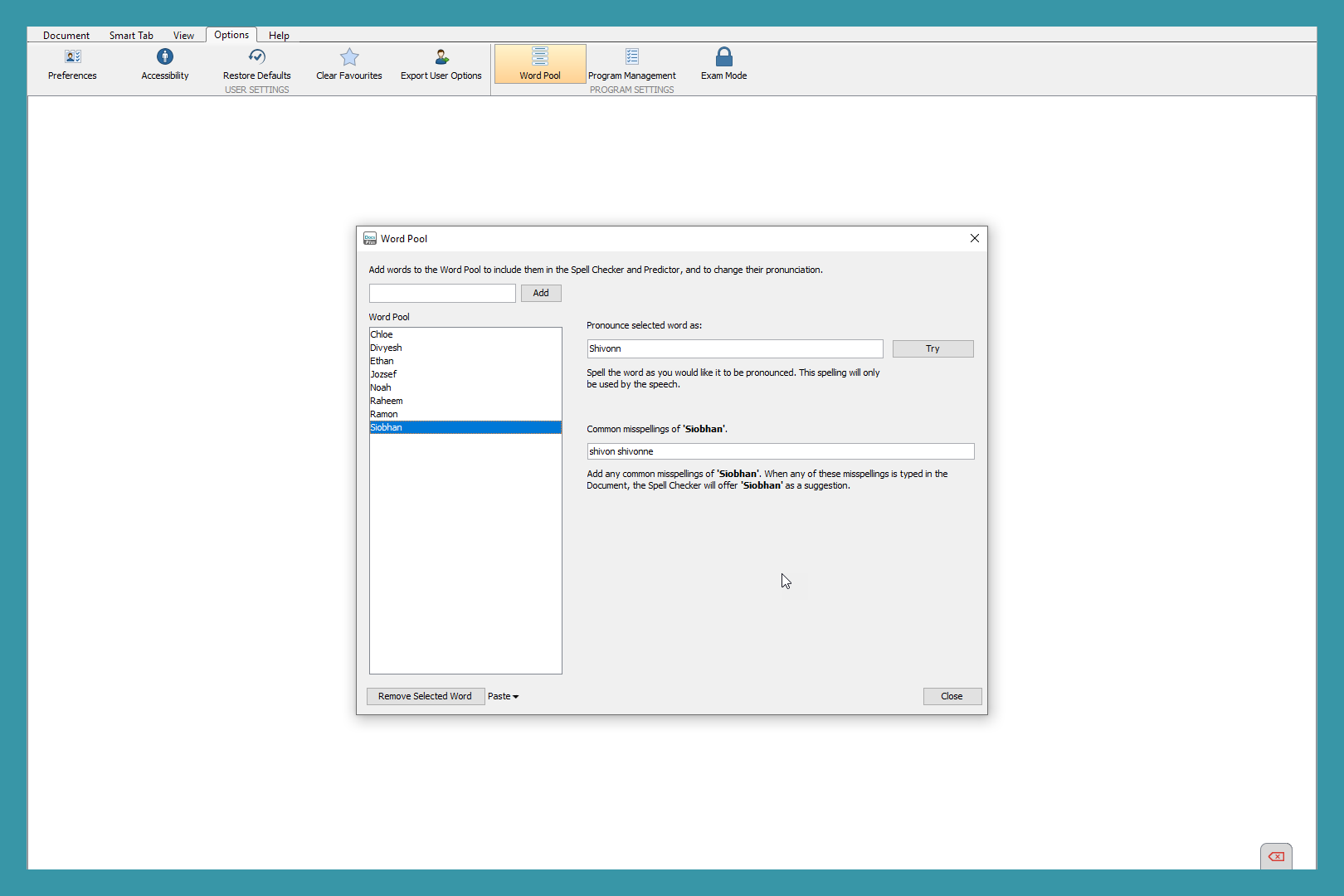The image size is (1344, 896).
Task: Open Accessibility settings
Action: point(165,64)
